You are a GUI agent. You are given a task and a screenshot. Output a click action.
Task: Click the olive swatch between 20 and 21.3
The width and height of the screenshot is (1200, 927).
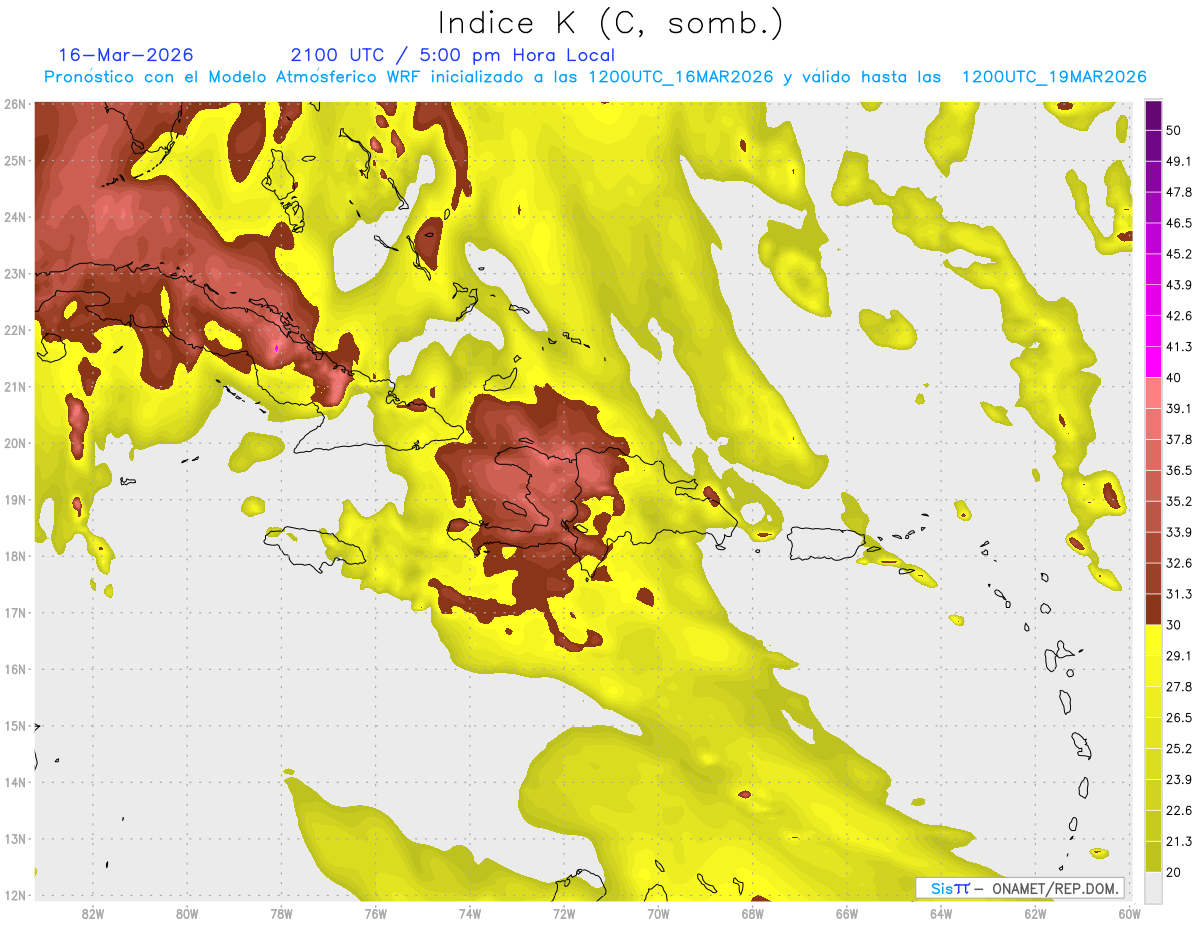click(x=1152, y=857)
